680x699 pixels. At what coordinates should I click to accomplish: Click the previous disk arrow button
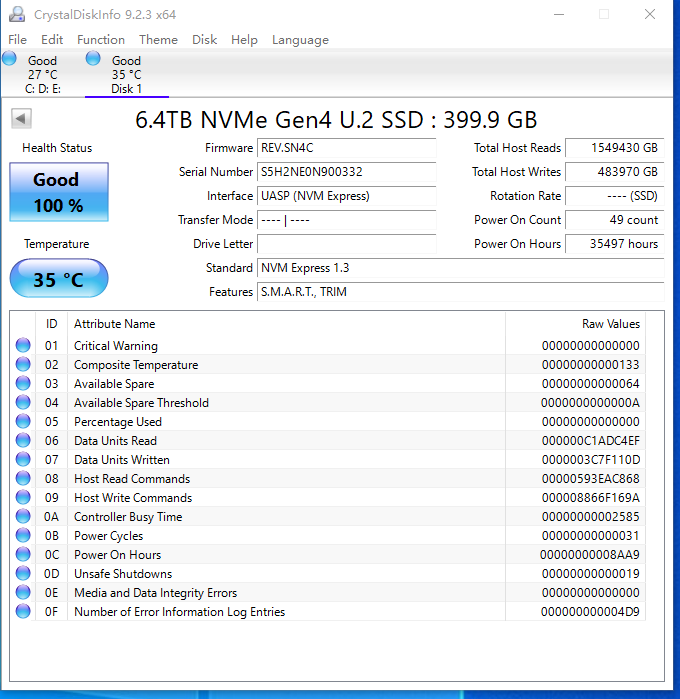(x=21, y=119)
